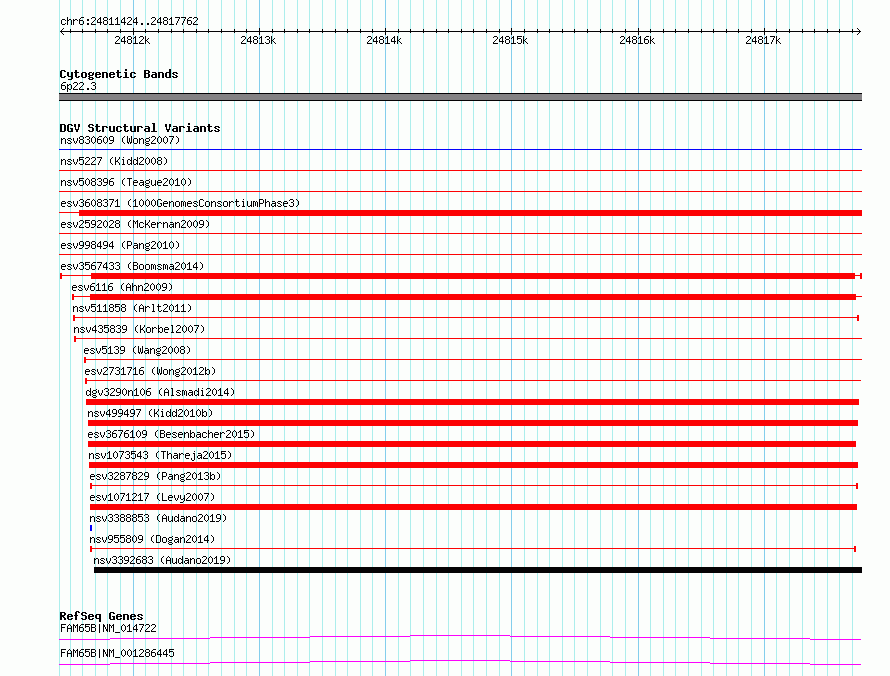Open variant nsv3392683 (Audano2019)
Screen dimensions: 890x676
(x=162, y=560)
